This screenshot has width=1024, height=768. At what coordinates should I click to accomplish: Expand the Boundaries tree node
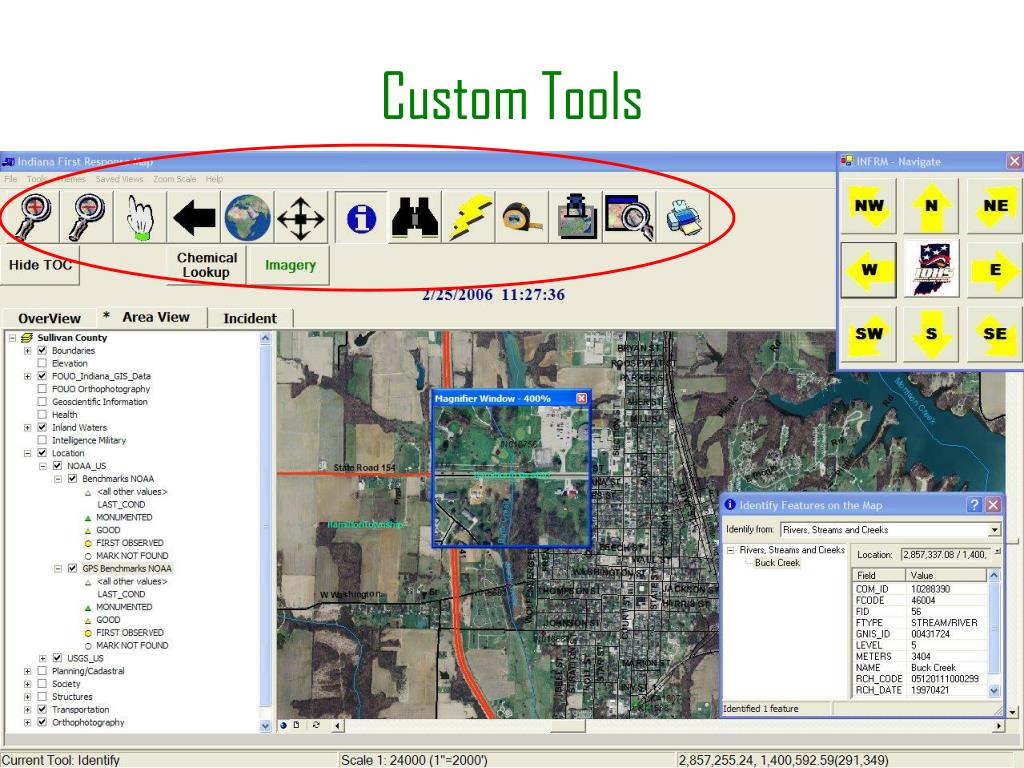[x=27, y=351]
